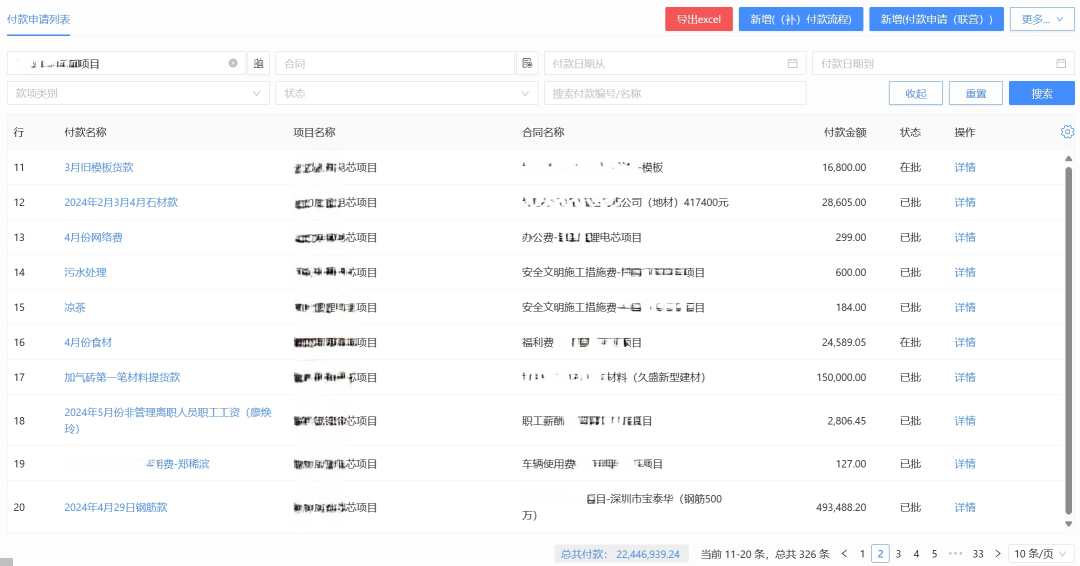
Task: Go to page 1
Action: point(862,554)
